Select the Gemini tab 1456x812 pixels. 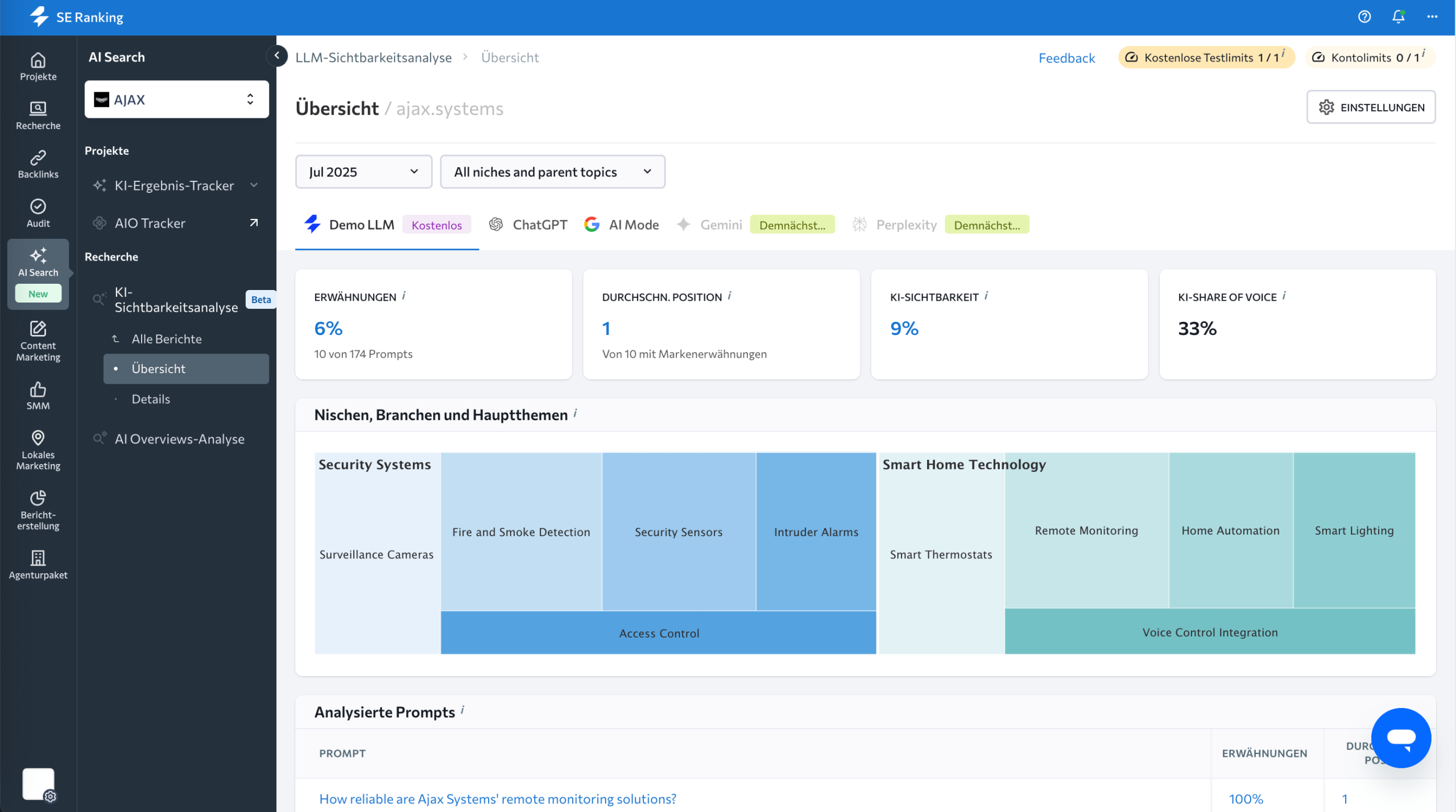[755, 225]
